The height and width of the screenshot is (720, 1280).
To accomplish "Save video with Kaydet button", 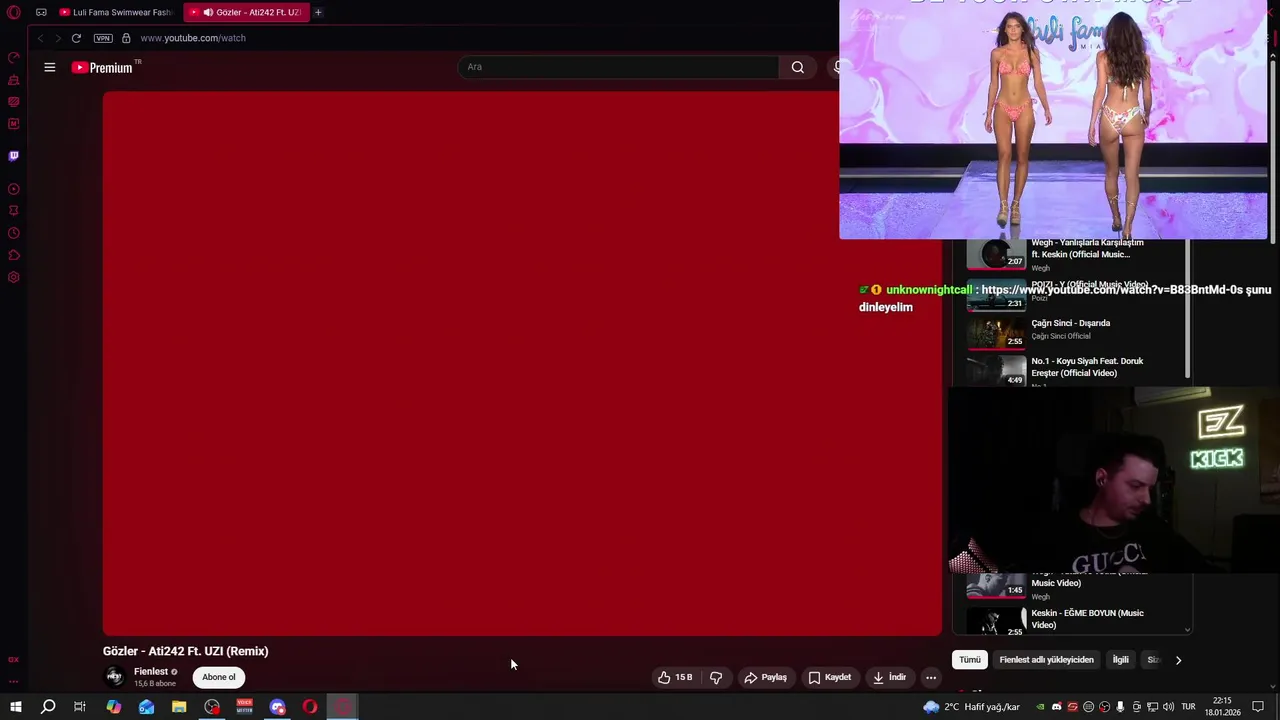I will (829, 677).
